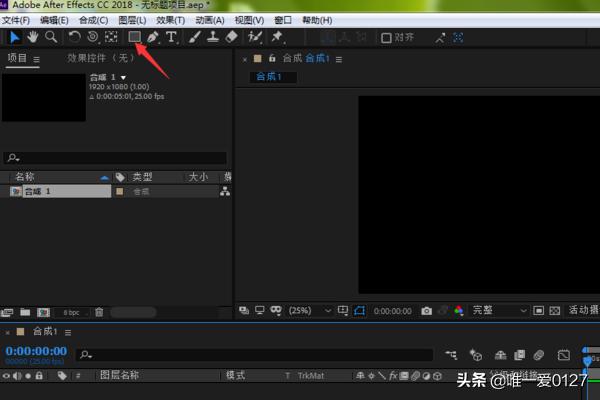Click the label color swatch for 合成 1
600x400 pixels.
coord(120,191)
